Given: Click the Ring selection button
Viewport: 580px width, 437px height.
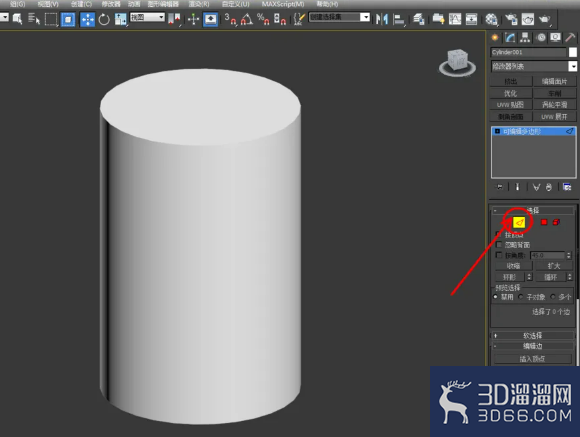Looking at the screenshot, I should coord(509,277).
